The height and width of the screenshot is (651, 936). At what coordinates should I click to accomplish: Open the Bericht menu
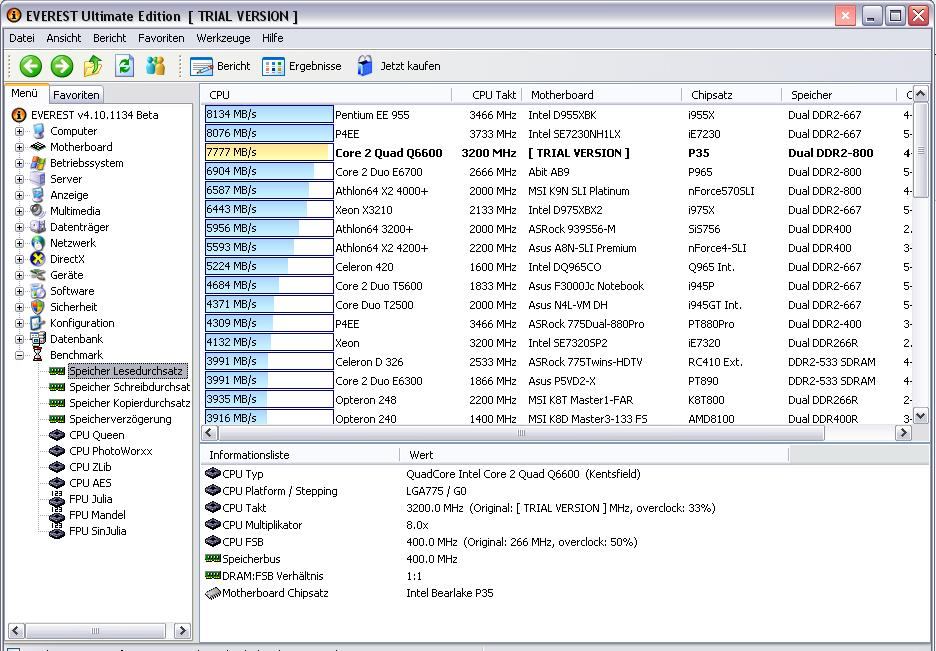click(109, 38)
